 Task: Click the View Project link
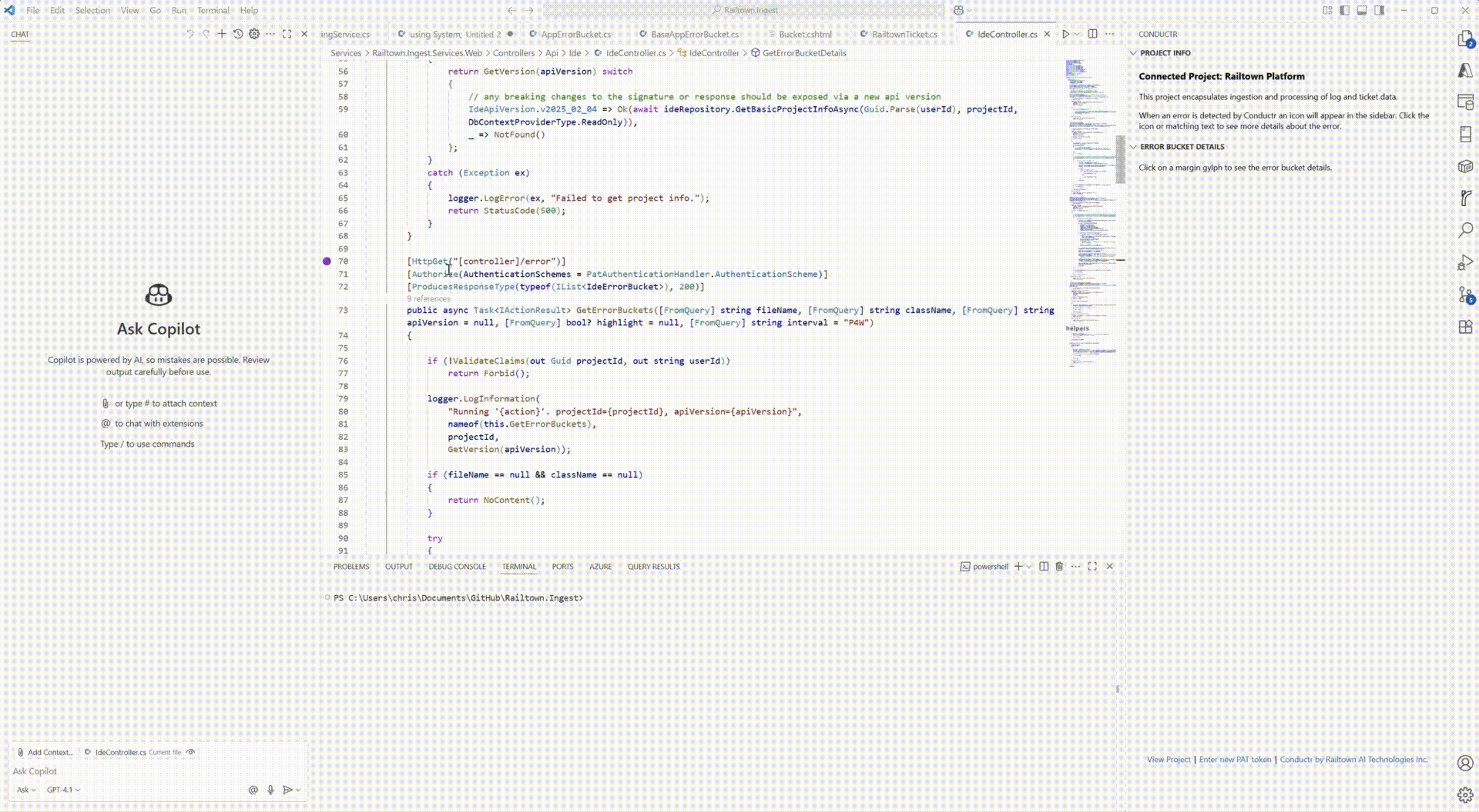pyautogui.click(x=1169, y=759)
